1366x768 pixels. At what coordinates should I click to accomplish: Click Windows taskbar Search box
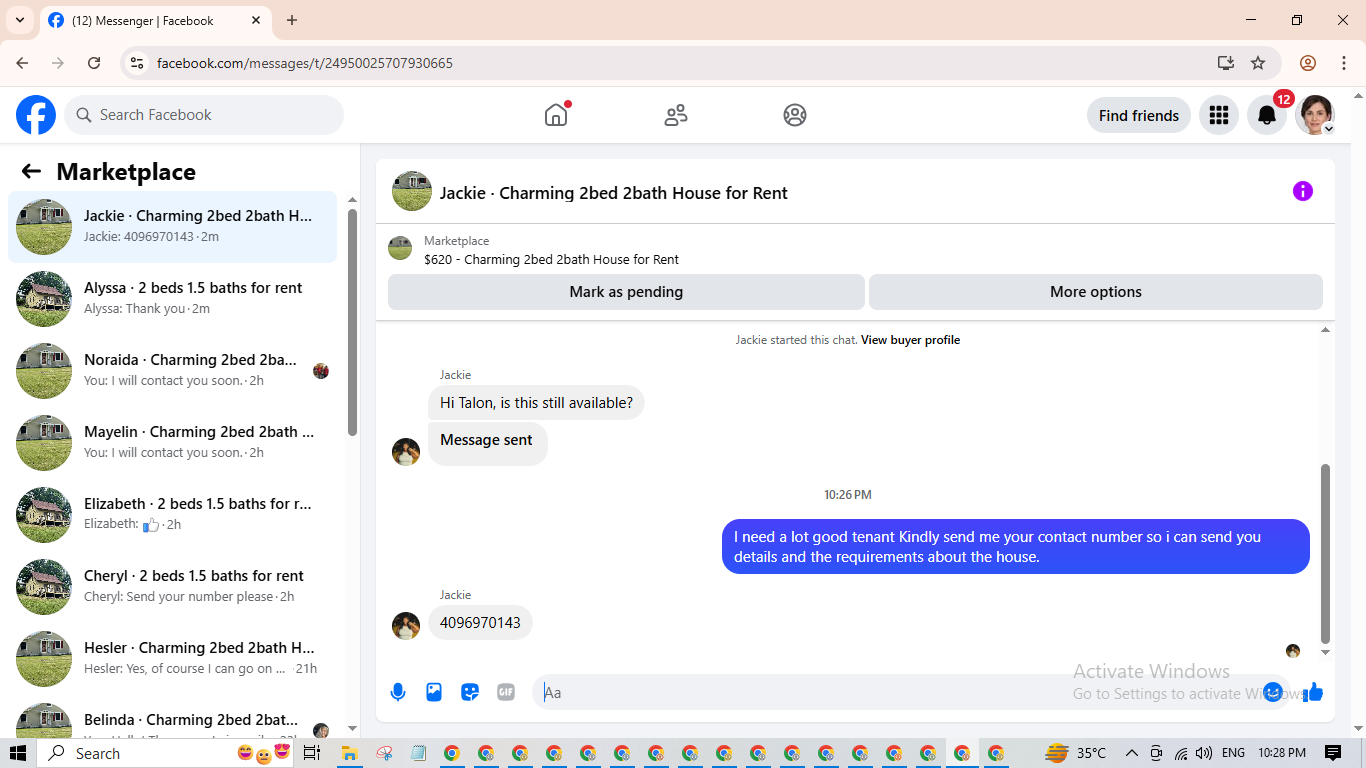tap(166, 753)
